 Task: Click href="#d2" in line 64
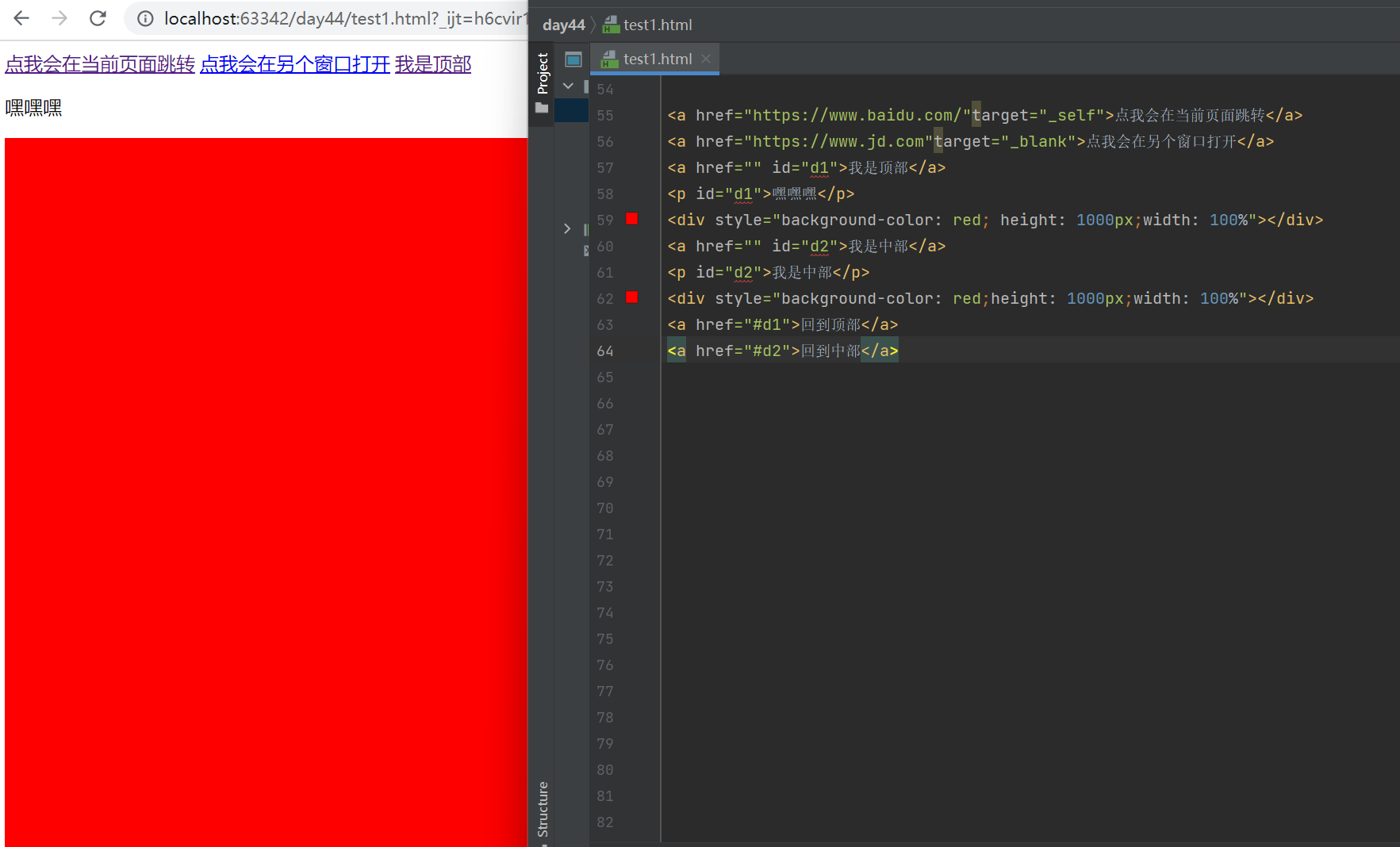coord(743,351)
